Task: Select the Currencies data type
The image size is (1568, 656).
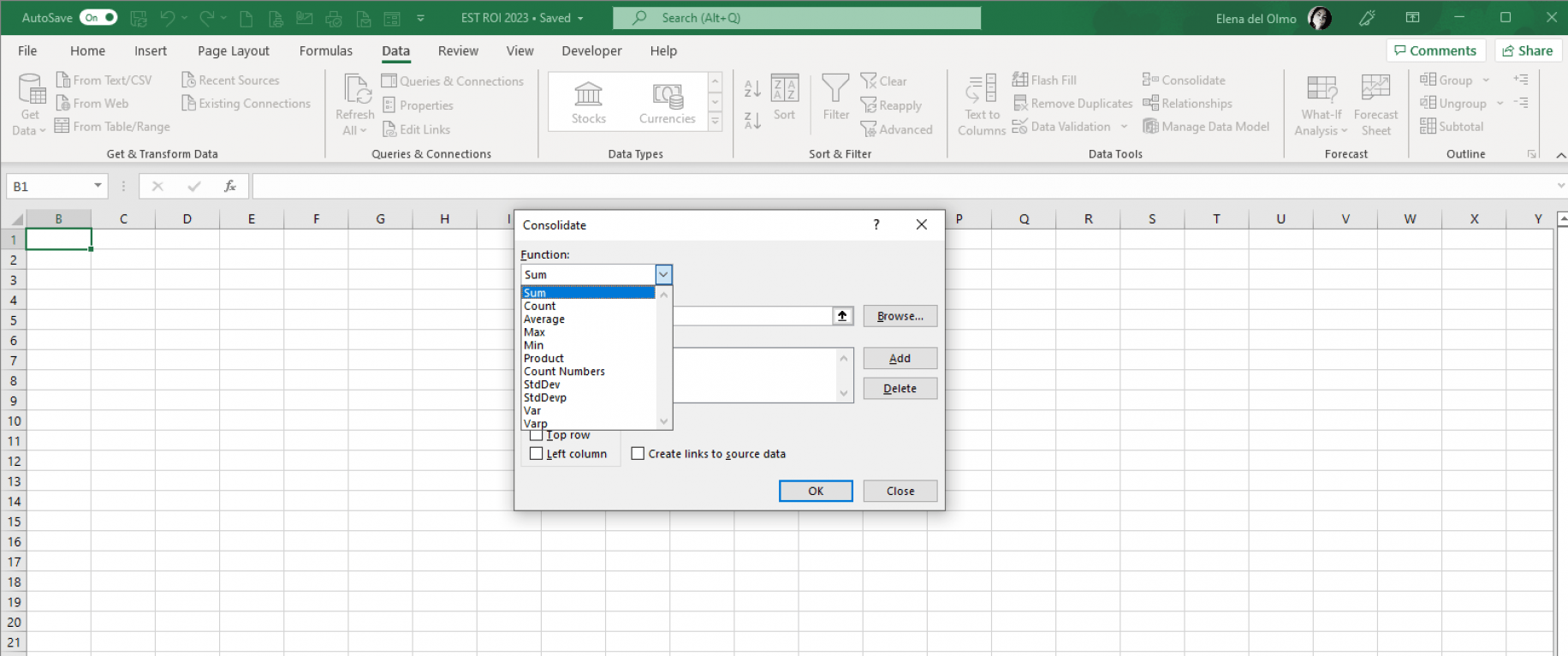Action: pyautogui.click(x=667, y=103)
